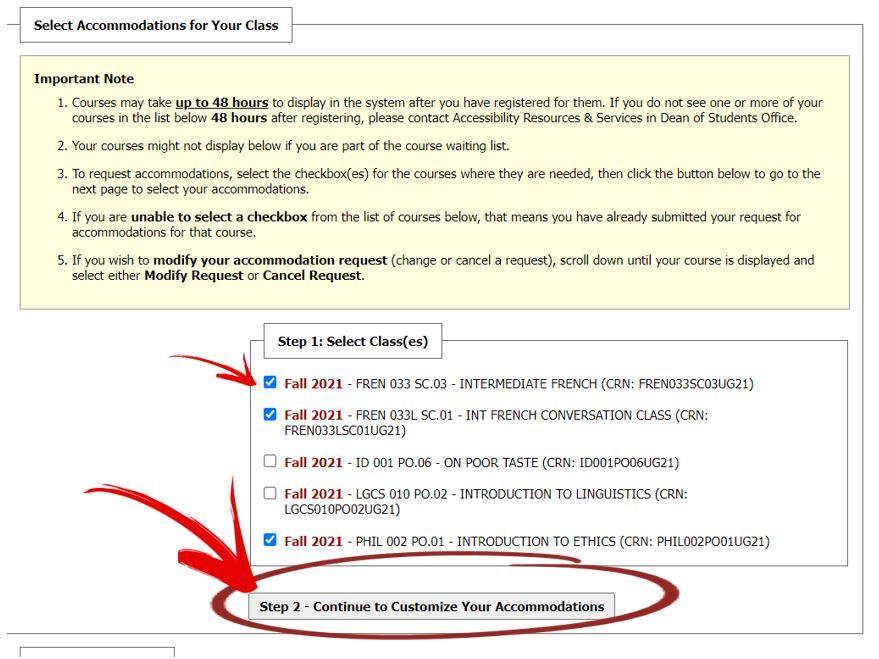Click Step 2 Continue to Customize Your Accommodations button
This screenshot has height=659, width=879.
click(x=432, y=607)
